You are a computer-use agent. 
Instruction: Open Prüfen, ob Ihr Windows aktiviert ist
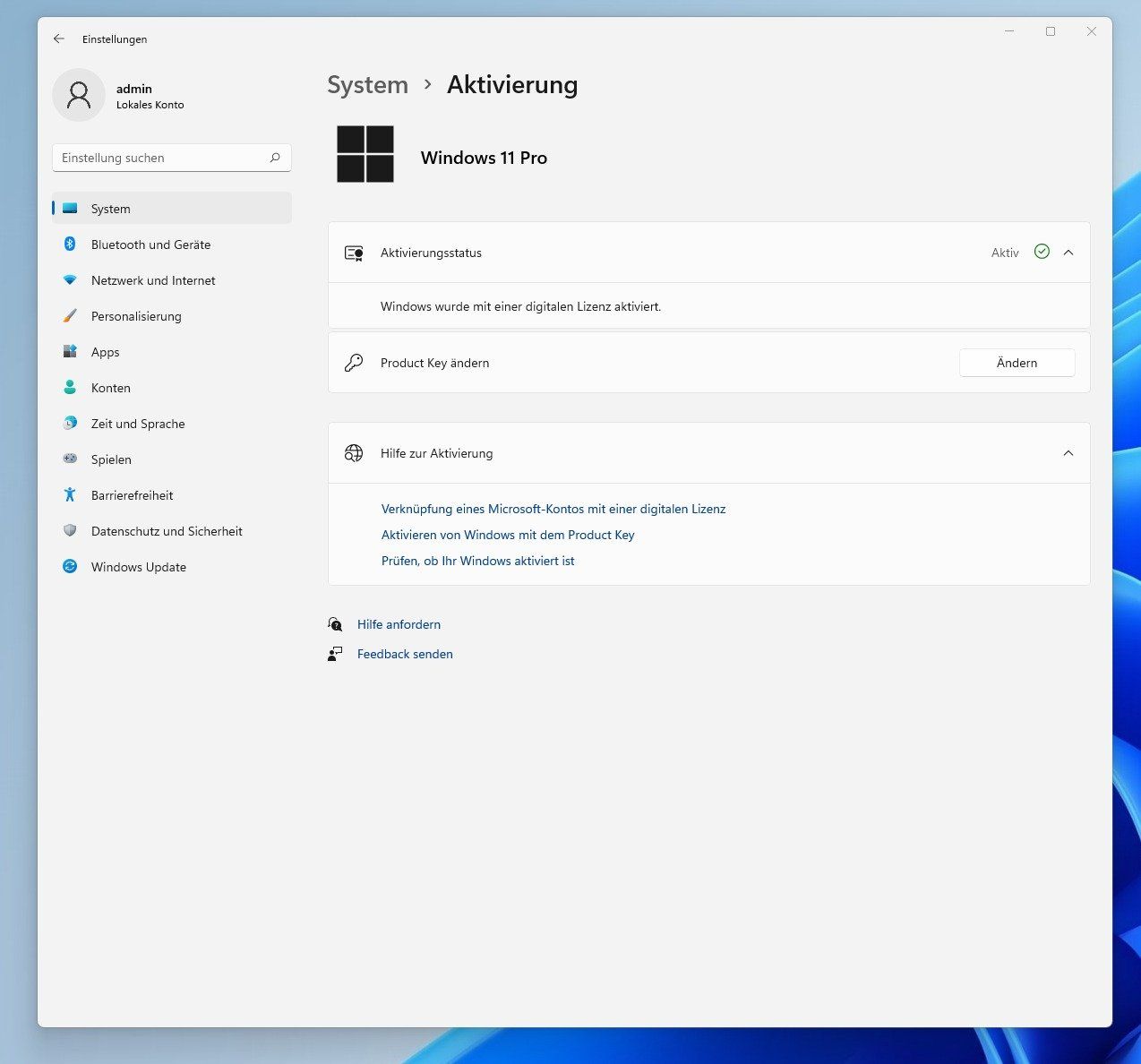477,561
